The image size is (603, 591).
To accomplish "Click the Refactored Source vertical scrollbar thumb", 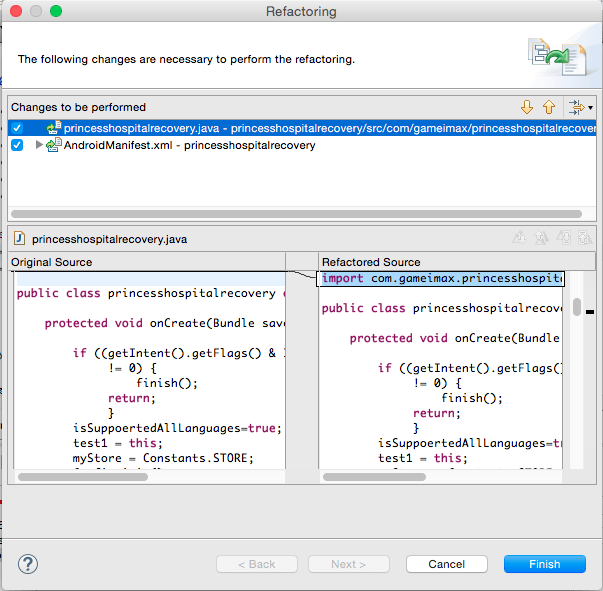I will click(576, 307).
